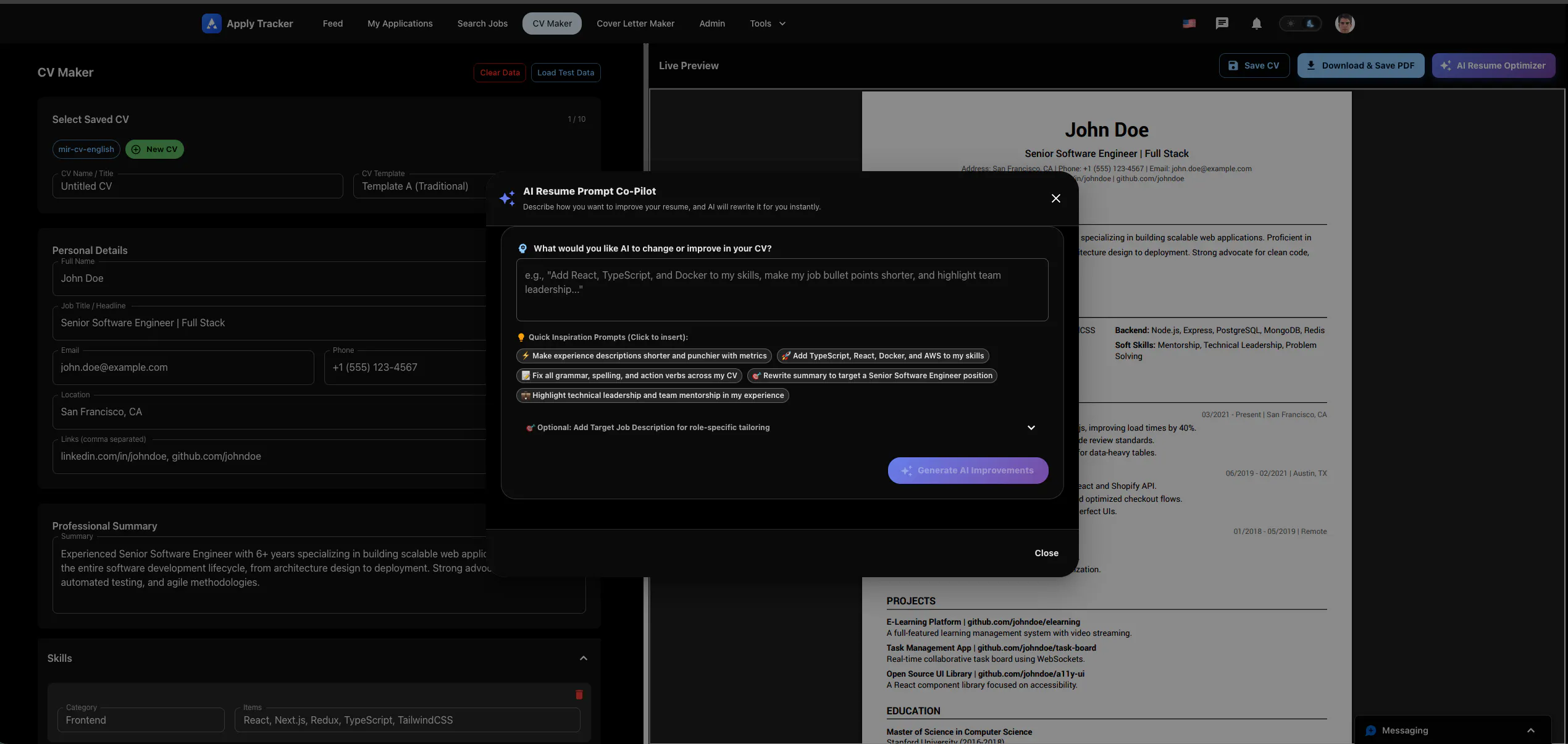The width and height of the screenshot is (1568, 744).
Task: Delete the Frontend skills category
Action: (579, 695)
